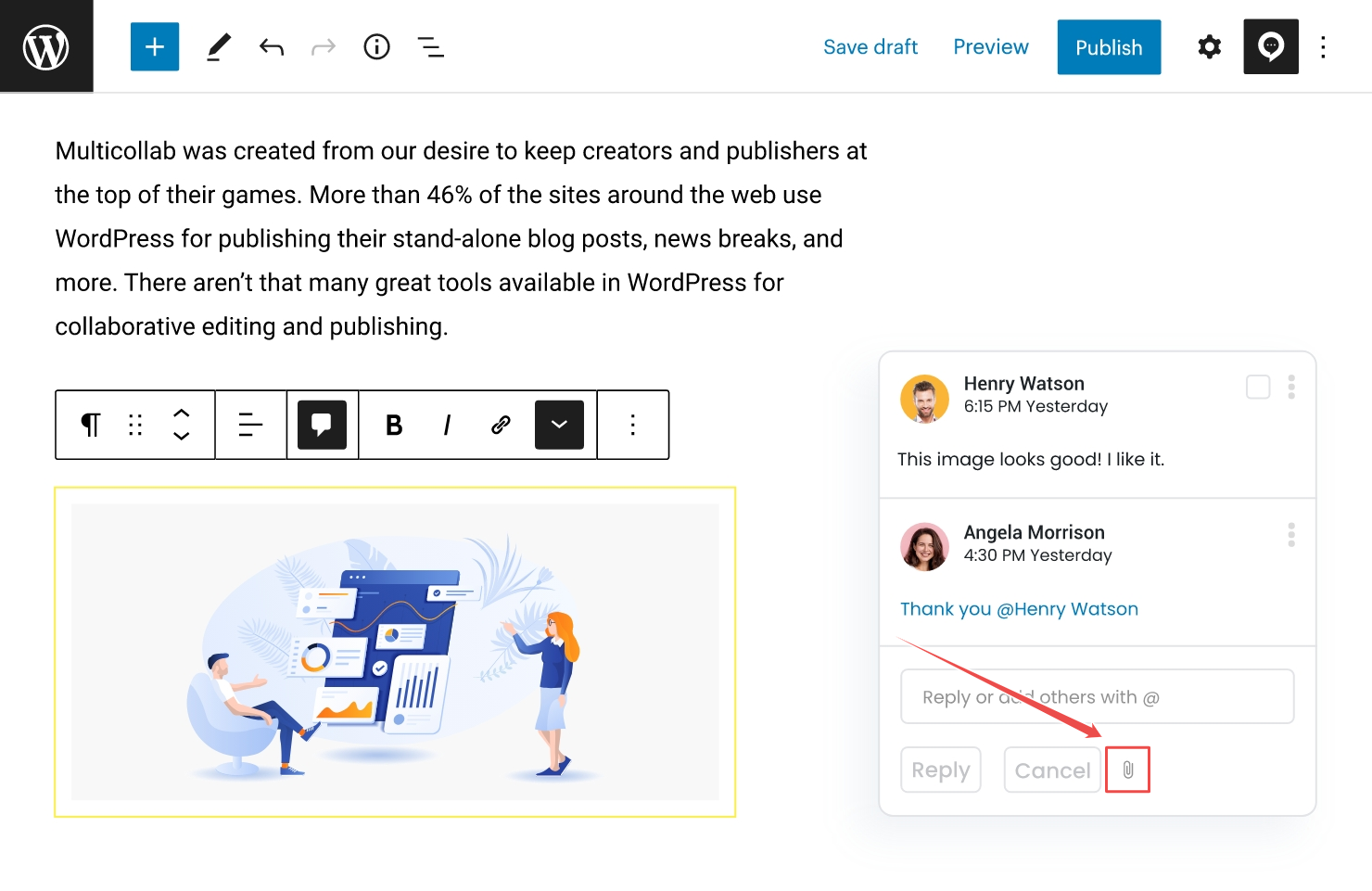Toggle italic formatting
1372x891 pixels.
[x=447, y=425]
